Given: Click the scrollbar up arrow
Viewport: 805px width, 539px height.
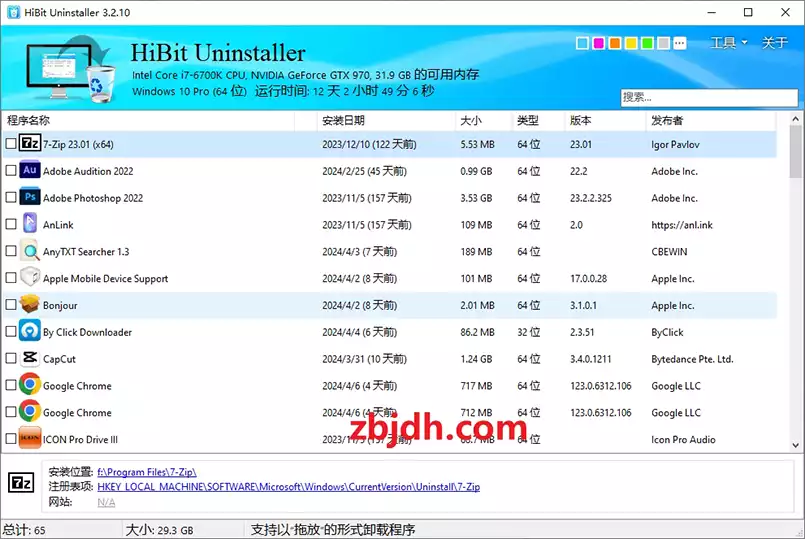Looking at the screenshot, I should 795,119.
